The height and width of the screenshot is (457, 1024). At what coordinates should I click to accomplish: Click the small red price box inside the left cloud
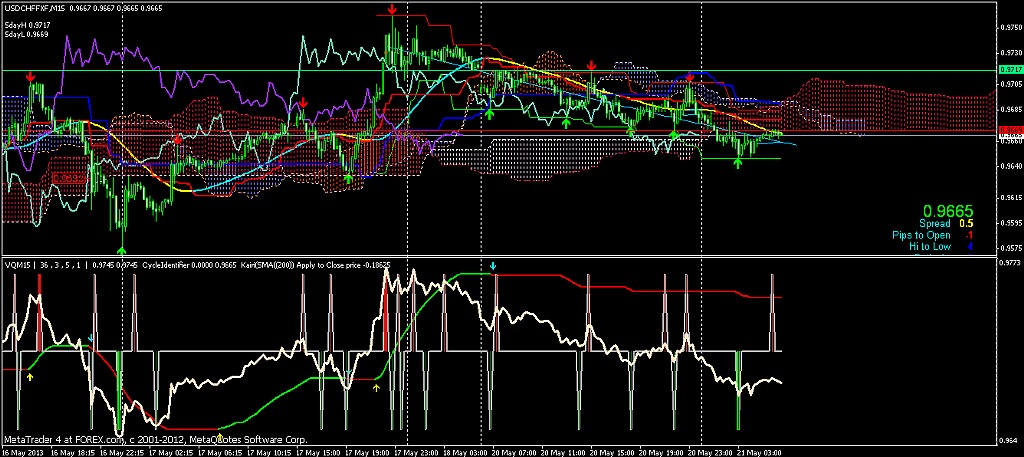click(69, 178)
